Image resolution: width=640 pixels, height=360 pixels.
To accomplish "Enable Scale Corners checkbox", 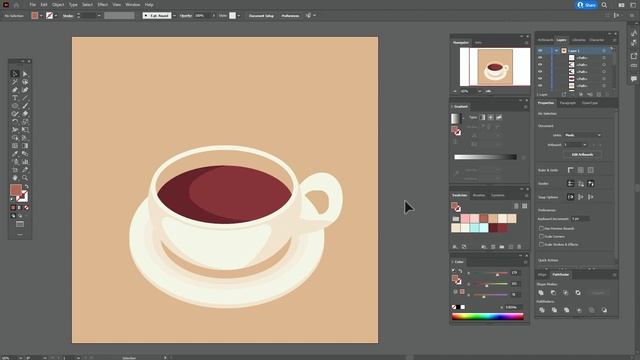I will click(542, 236).
